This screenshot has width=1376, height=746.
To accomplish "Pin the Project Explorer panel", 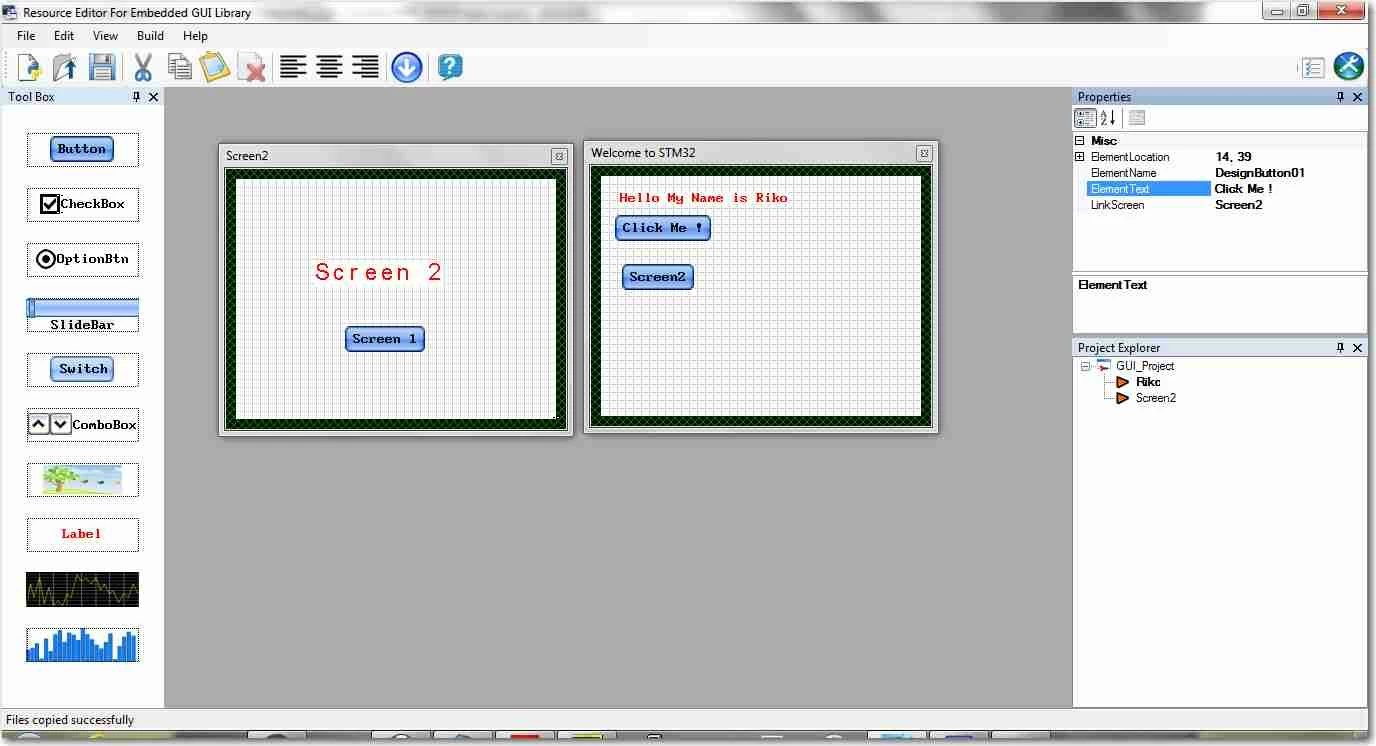I will (1341, 348).
